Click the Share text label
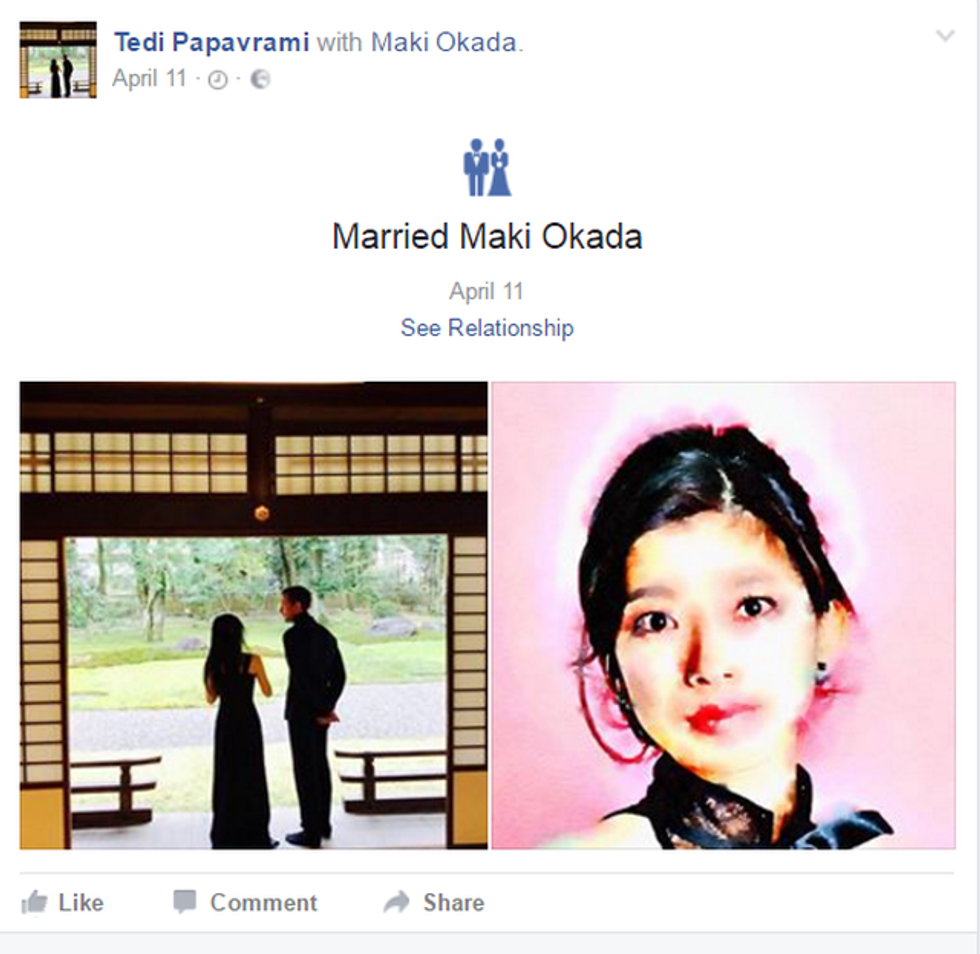 tap(454, 903)
